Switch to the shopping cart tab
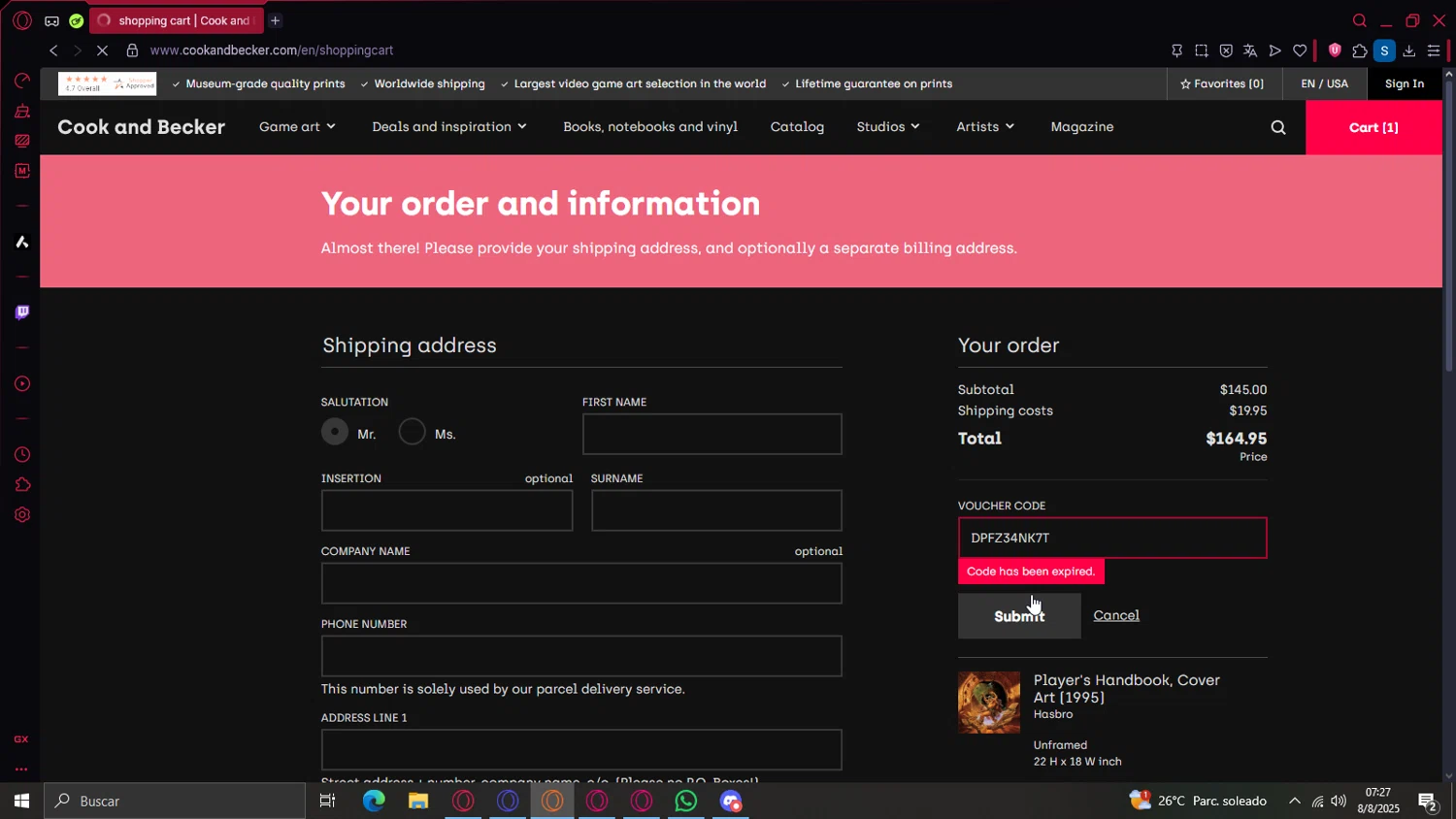This screenshot has height=819, width=1456. coord(176,20)
